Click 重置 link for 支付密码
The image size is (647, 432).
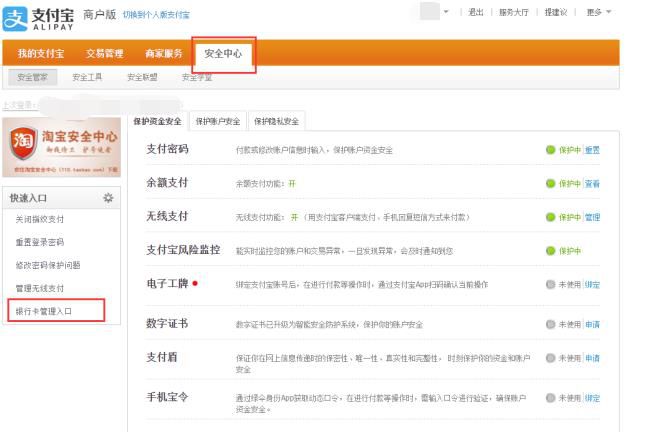coord(592,150)
